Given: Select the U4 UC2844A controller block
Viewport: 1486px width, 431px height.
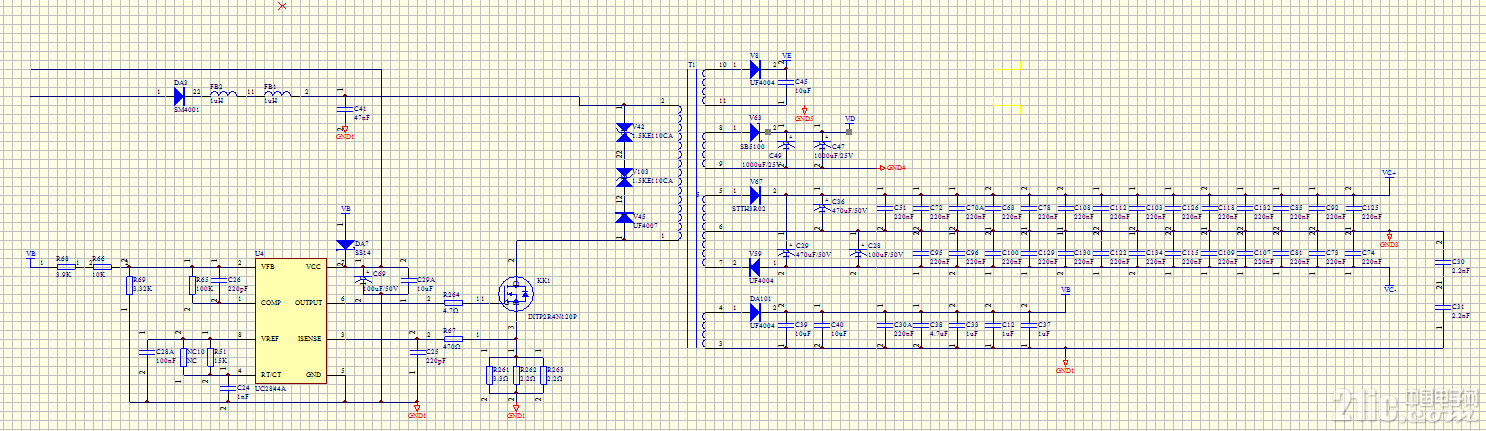Looking at the screenshot, I should pos(290,320).
